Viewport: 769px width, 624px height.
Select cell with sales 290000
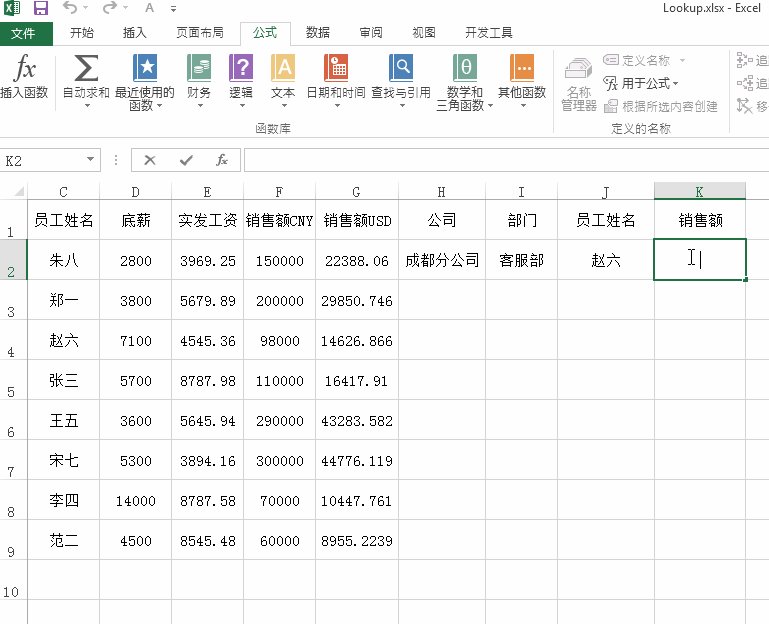coord(280,420)
